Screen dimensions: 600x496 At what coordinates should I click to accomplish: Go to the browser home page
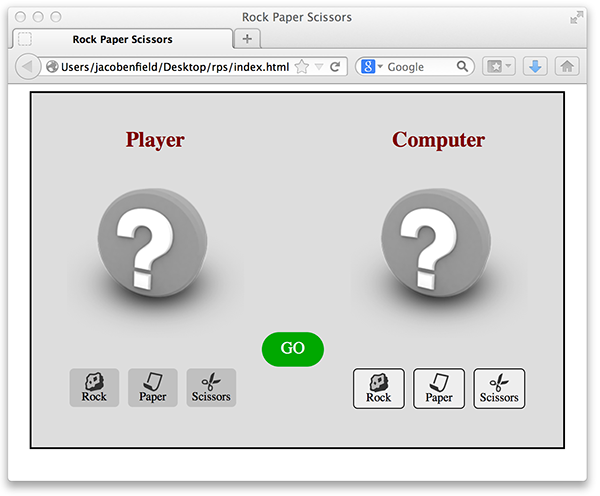pos(567,67)
